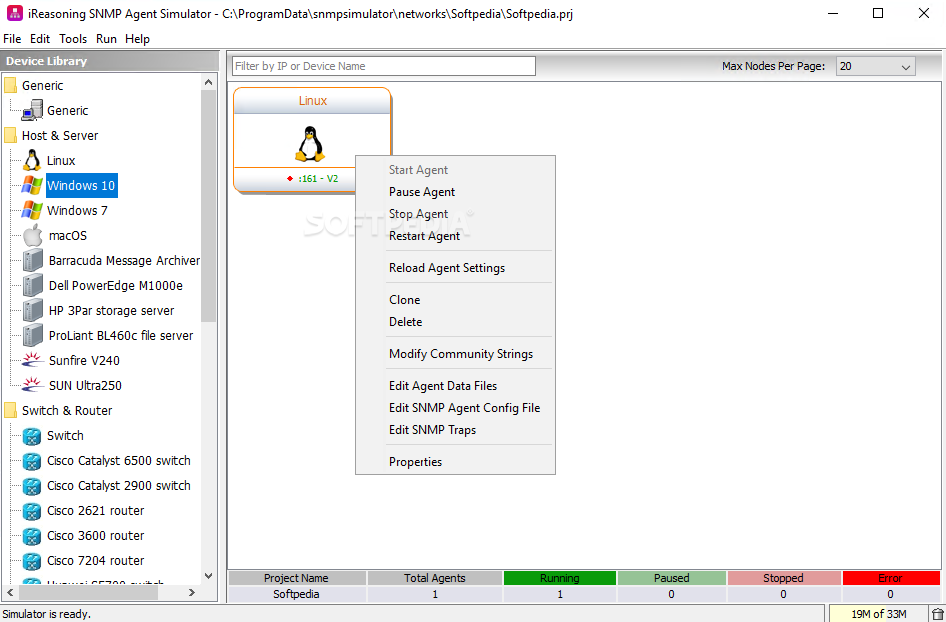Click the Device Library scroll up arrow
The width and height of the screenshot is (946, 622).
pyautogui.click(x=209, y=83)
